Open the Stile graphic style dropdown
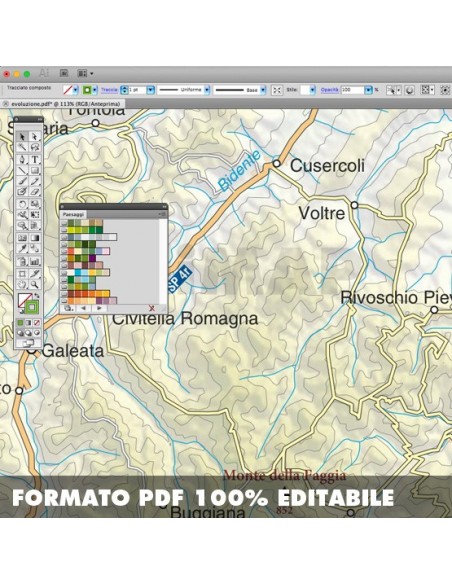Screen dimensions: 452x584 pos(312,90)
